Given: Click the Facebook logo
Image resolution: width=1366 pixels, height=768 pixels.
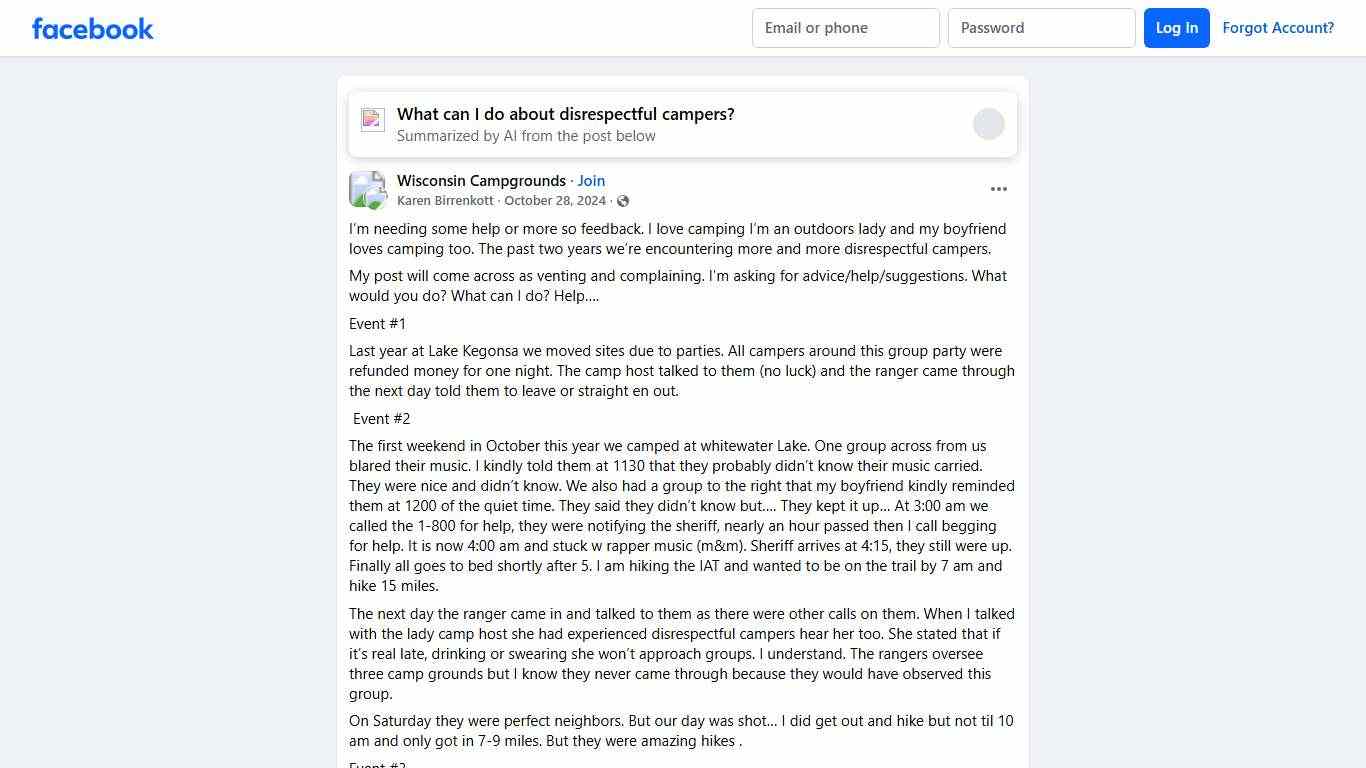Looking at the screenshot, I should click(93, 29).
